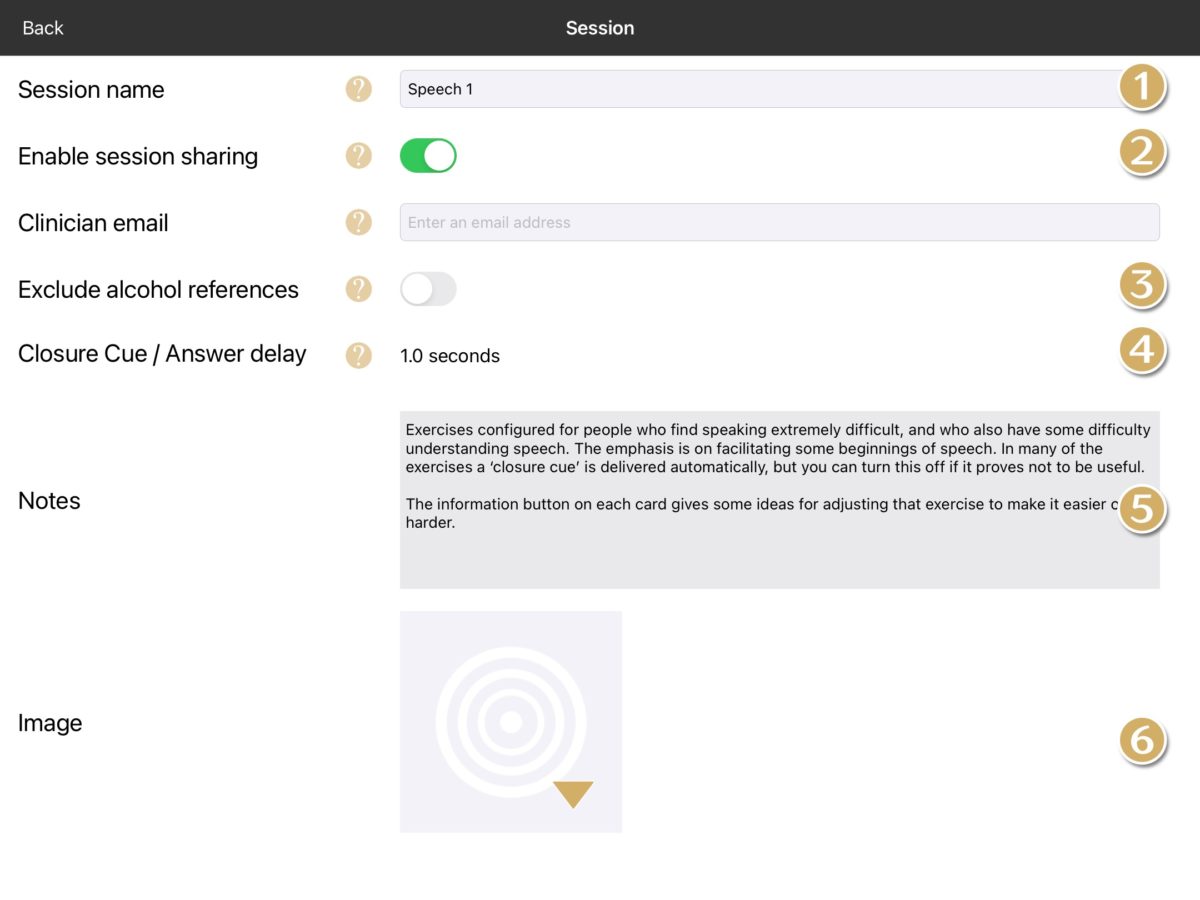The height and width of the screenshot is (900, 1200).
Task: Change the 1.0 seconds delay value
Action: click(x=450, y=356)
